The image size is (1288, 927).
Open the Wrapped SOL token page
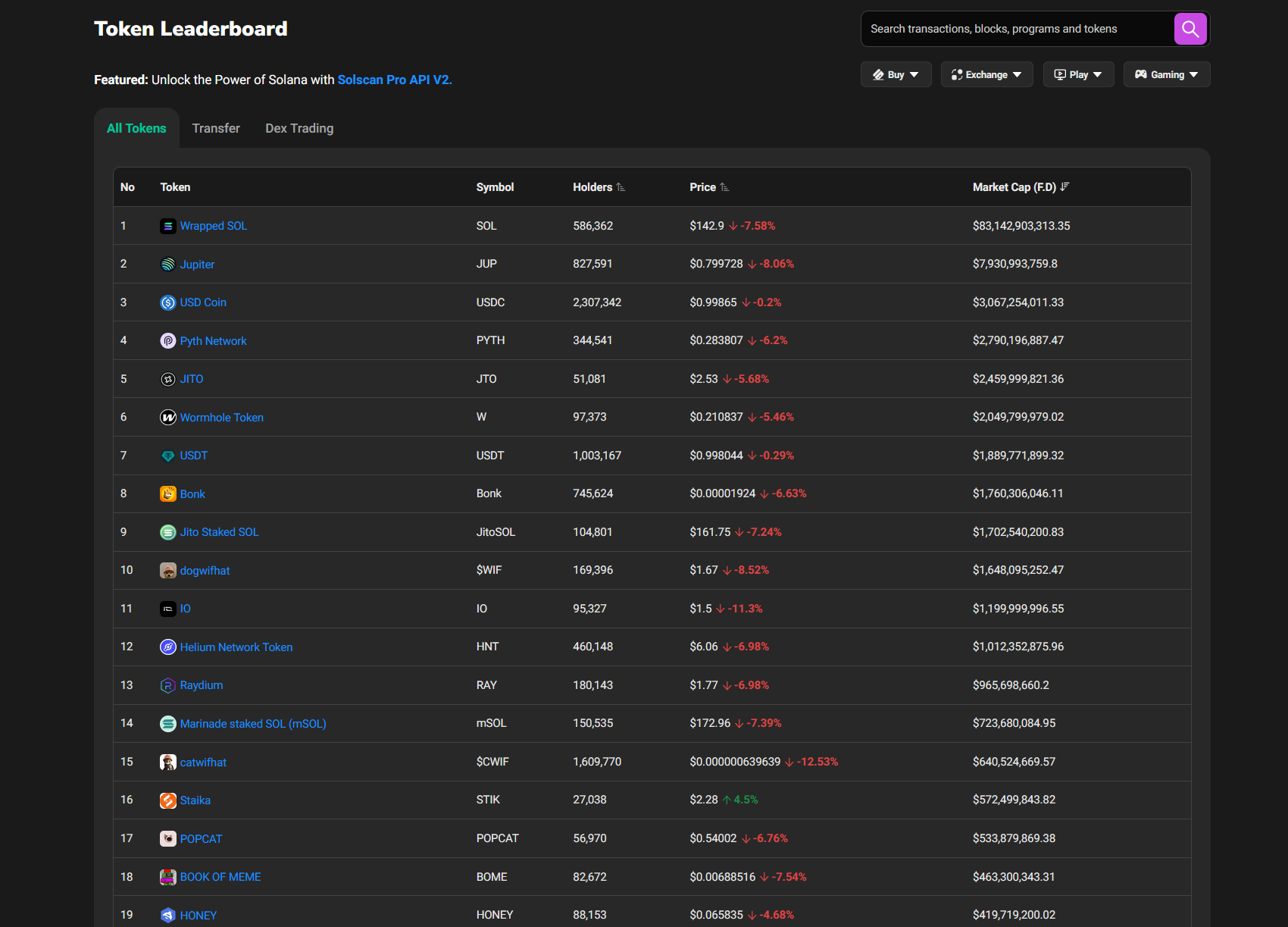tap(214, 226)
